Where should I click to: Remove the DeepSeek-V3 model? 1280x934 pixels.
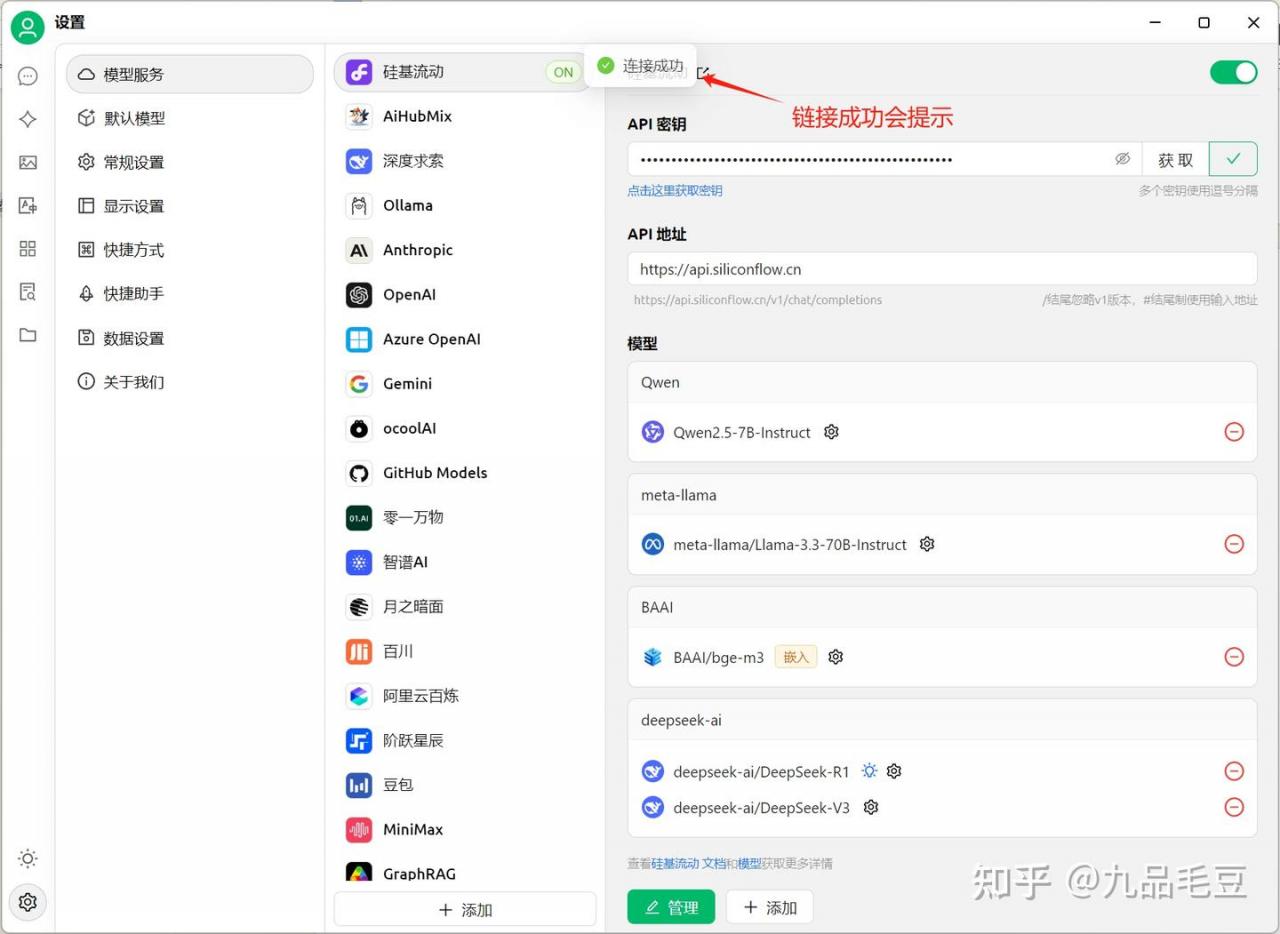(x=1234, y=807)
